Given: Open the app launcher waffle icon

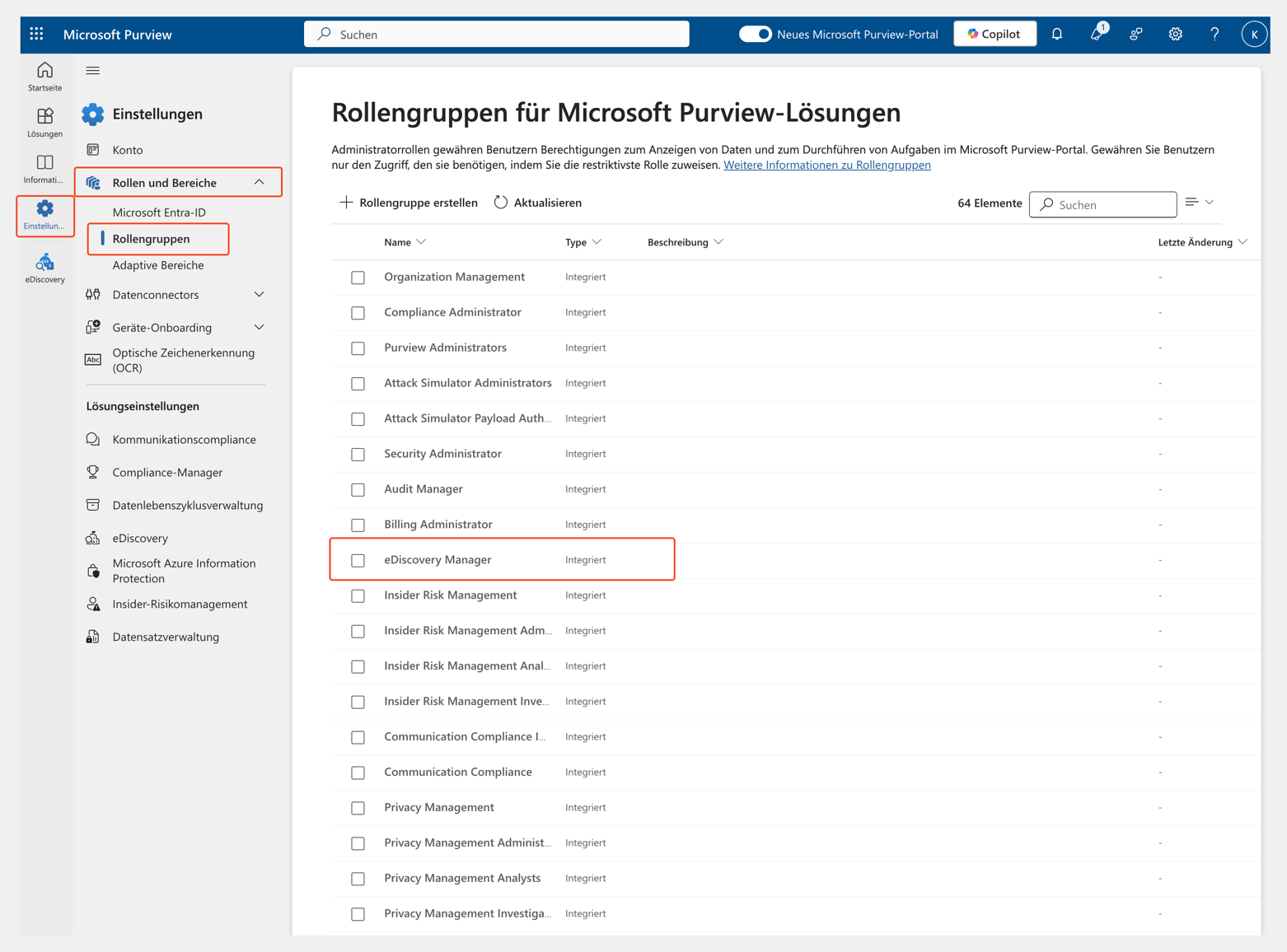Looking at the screenshot, I should [36, 34].
